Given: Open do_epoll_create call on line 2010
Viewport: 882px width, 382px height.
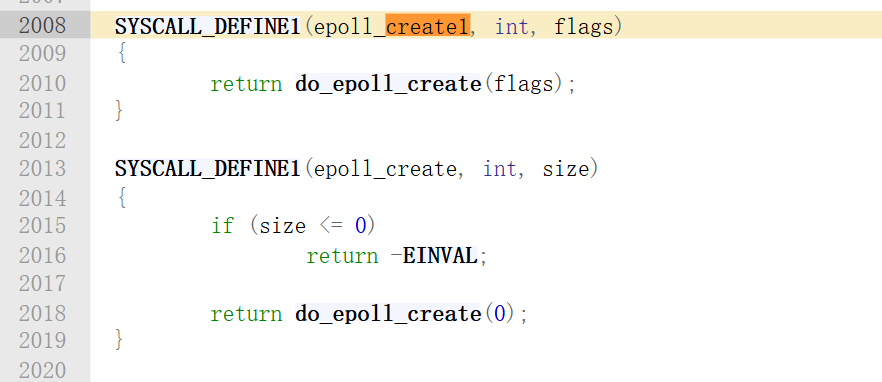Looking at the screenshot, I should [388, 84].
